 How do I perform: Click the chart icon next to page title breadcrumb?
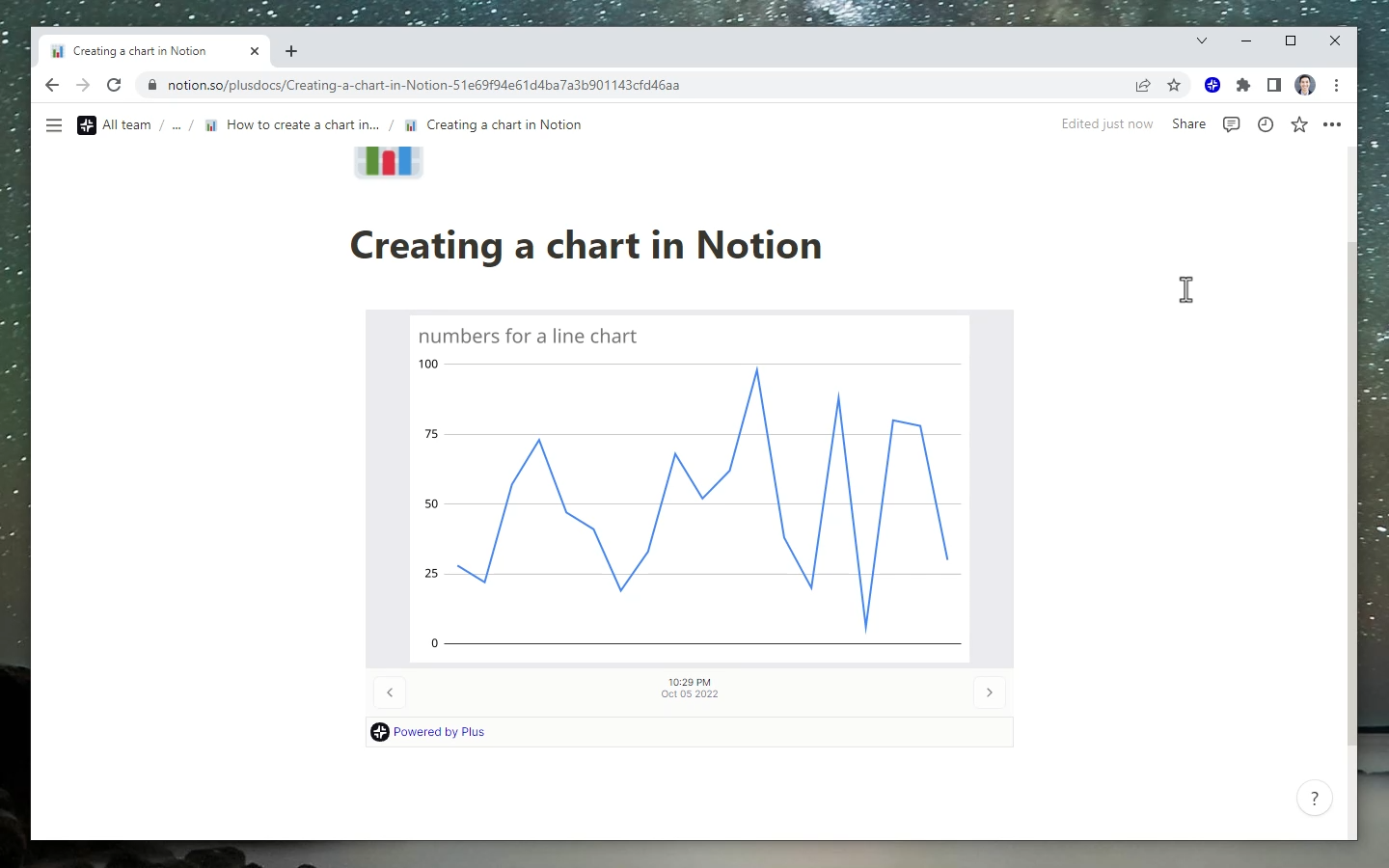point(410,124)
